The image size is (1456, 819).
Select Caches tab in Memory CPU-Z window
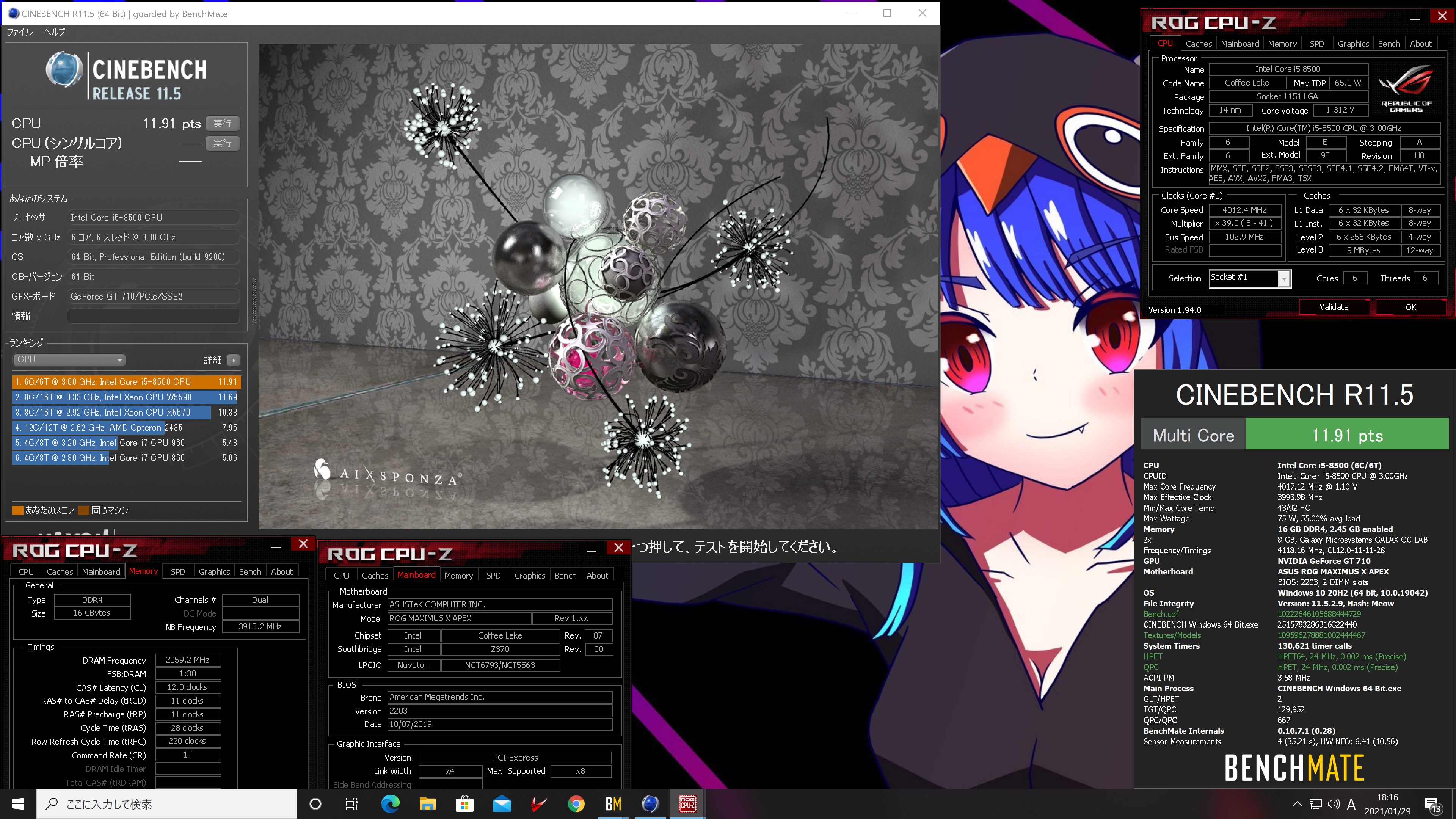[x=60, y=571]
